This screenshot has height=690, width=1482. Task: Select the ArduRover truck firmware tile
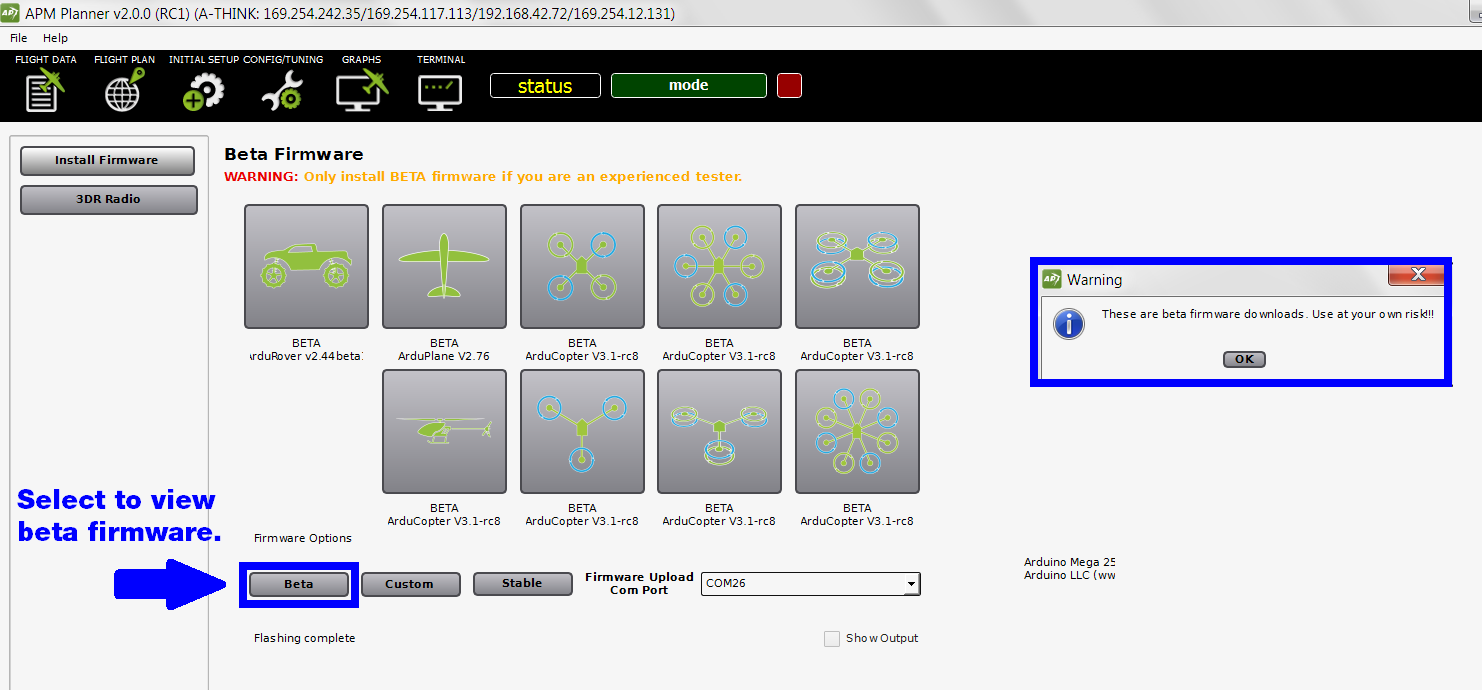[x=306, y=267]
